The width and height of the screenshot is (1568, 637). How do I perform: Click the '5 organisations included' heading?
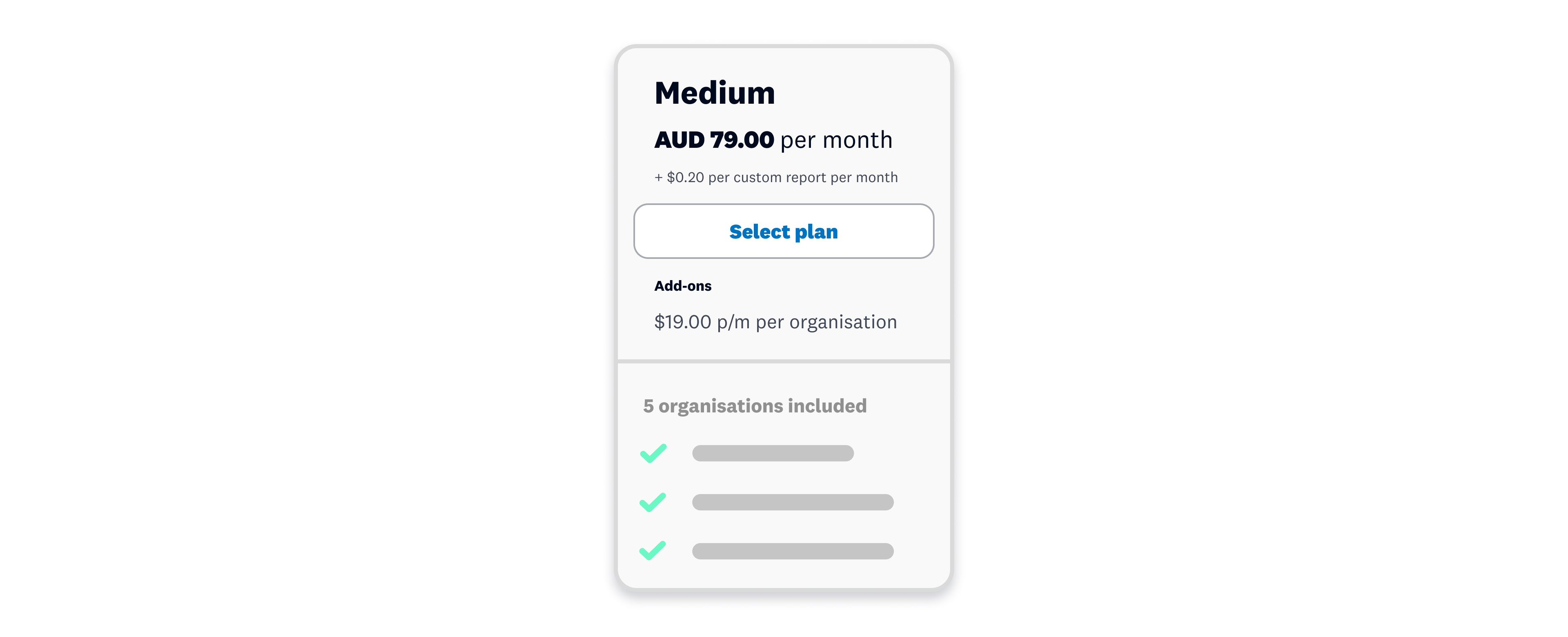click(754, 405)
